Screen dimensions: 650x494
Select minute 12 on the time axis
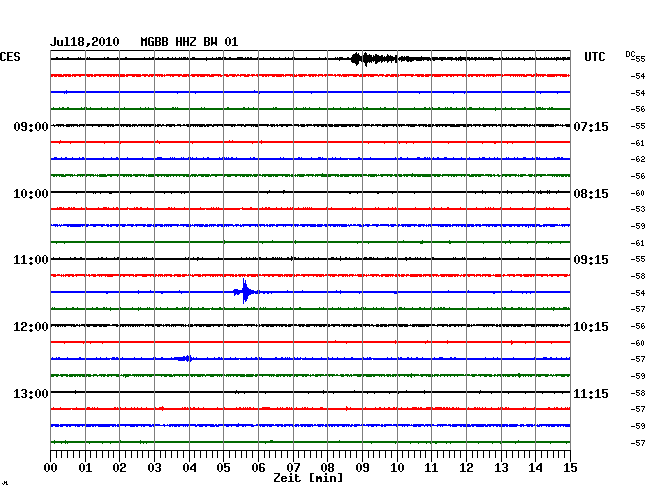(466, 467)
